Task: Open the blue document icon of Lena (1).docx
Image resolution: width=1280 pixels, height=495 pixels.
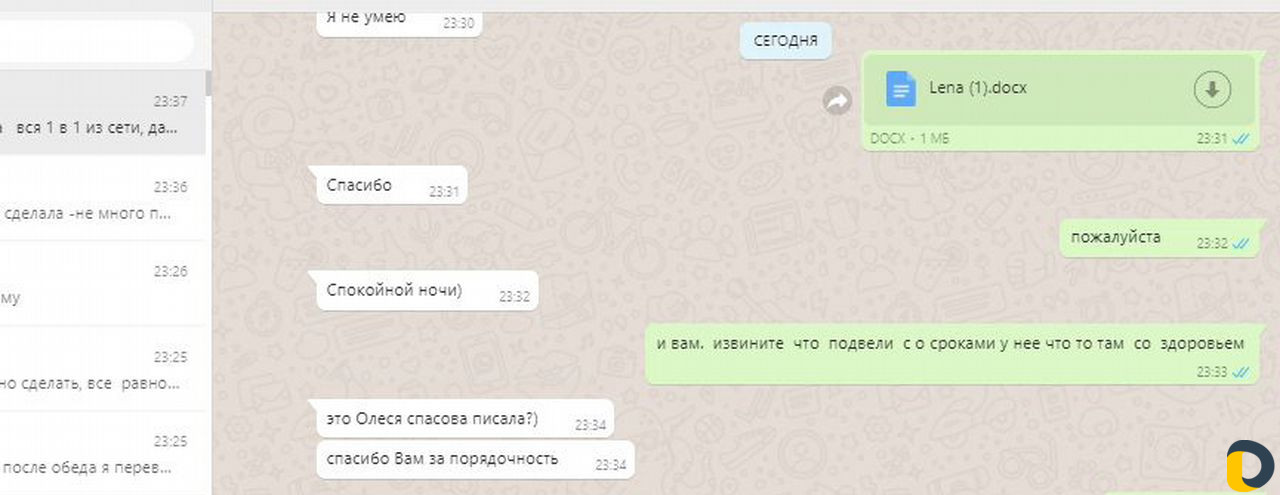Action: click(901, 89)
